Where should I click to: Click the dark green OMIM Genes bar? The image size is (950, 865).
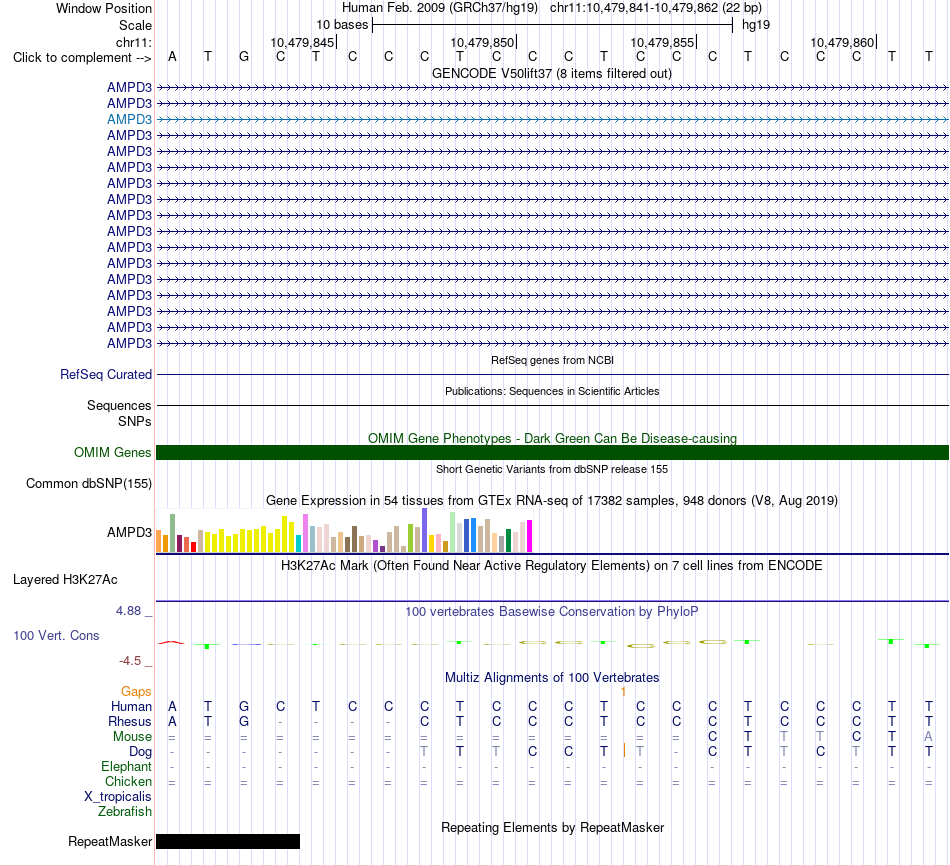pos(552,452)
